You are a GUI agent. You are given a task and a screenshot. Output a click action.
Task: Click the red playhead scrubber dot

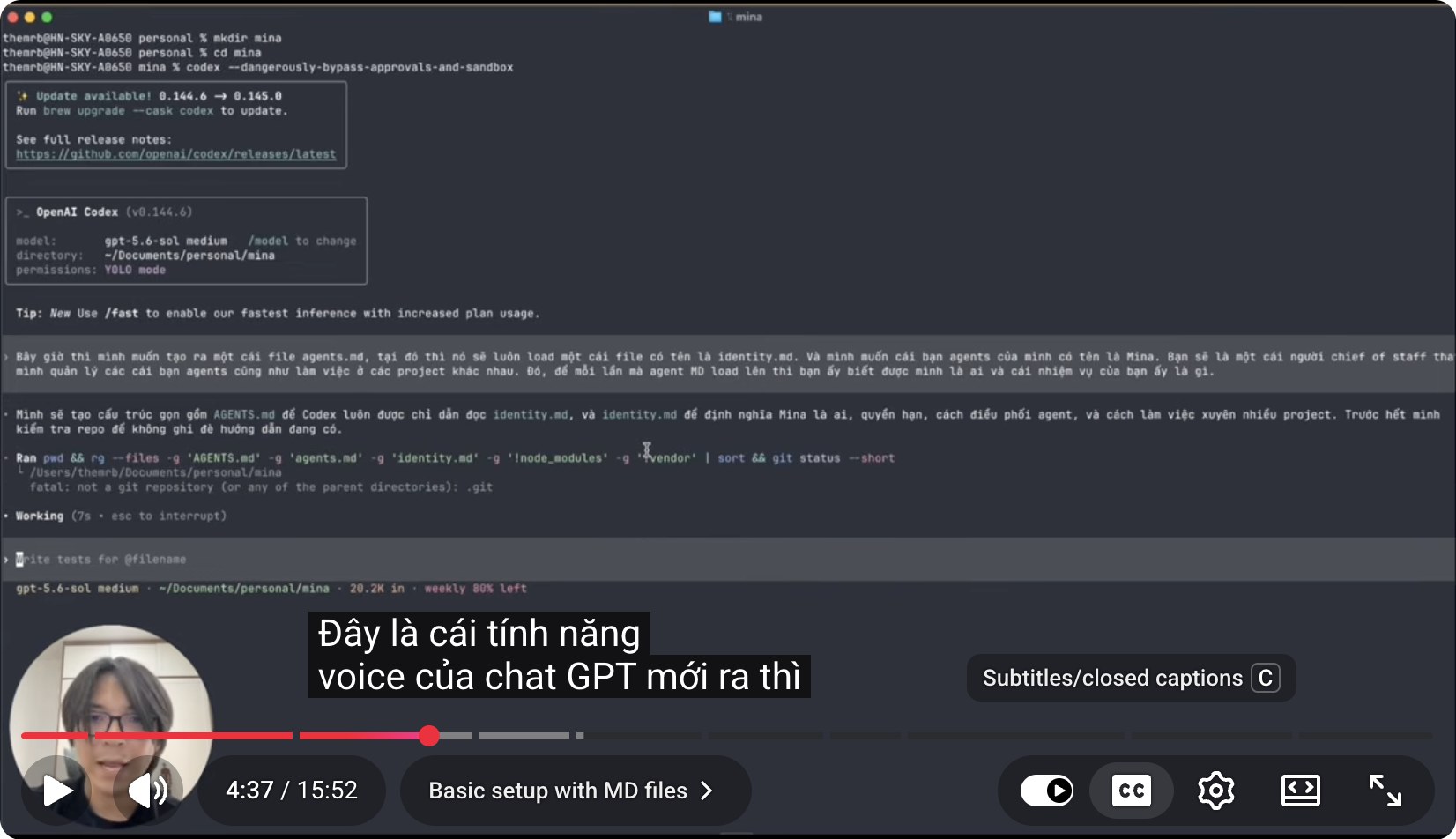pyautogui.click(x=429, y=736)
